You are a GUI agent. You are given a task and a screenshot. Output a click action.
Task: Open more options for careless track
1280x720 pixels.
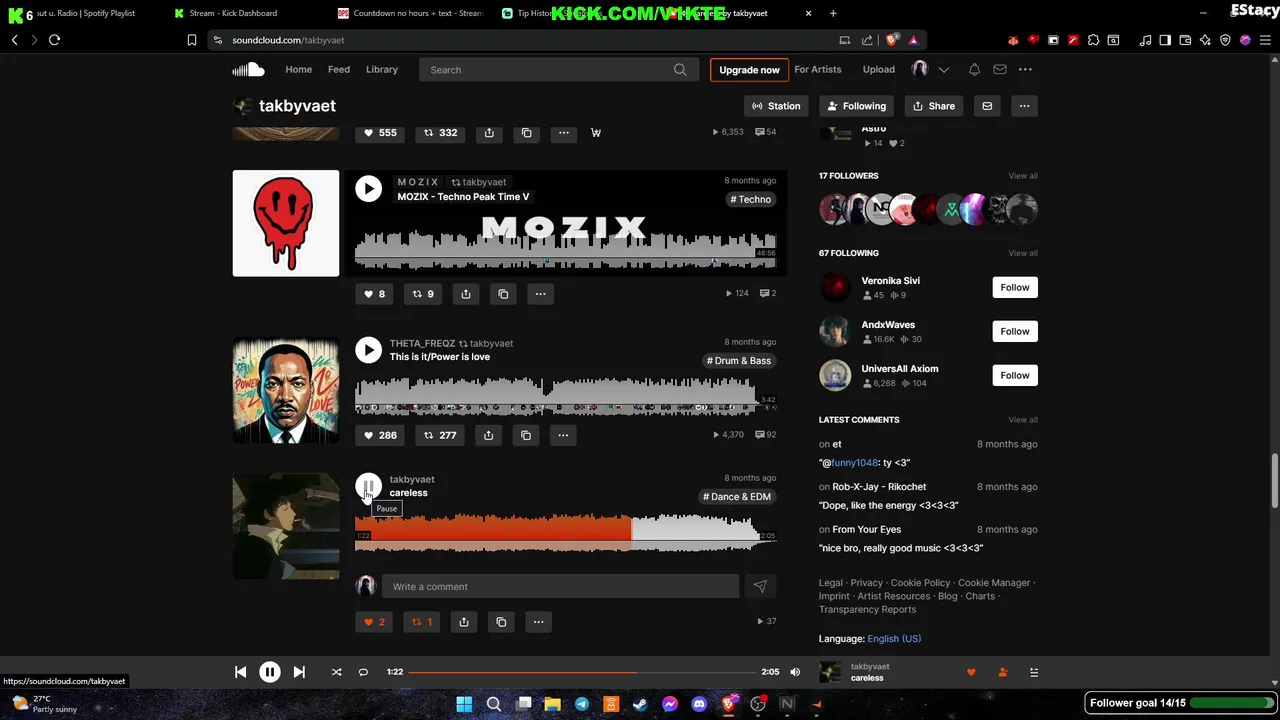point(538,622)
